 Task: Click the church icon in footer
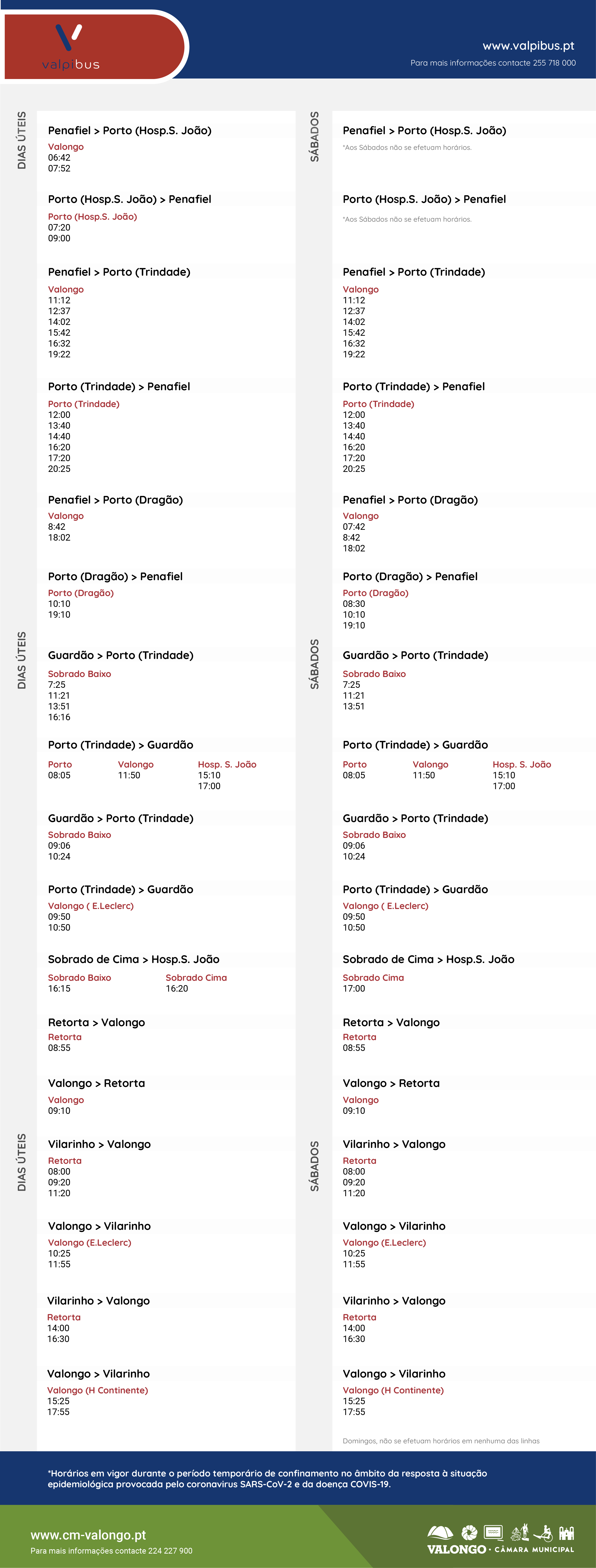coord(567,1533)
